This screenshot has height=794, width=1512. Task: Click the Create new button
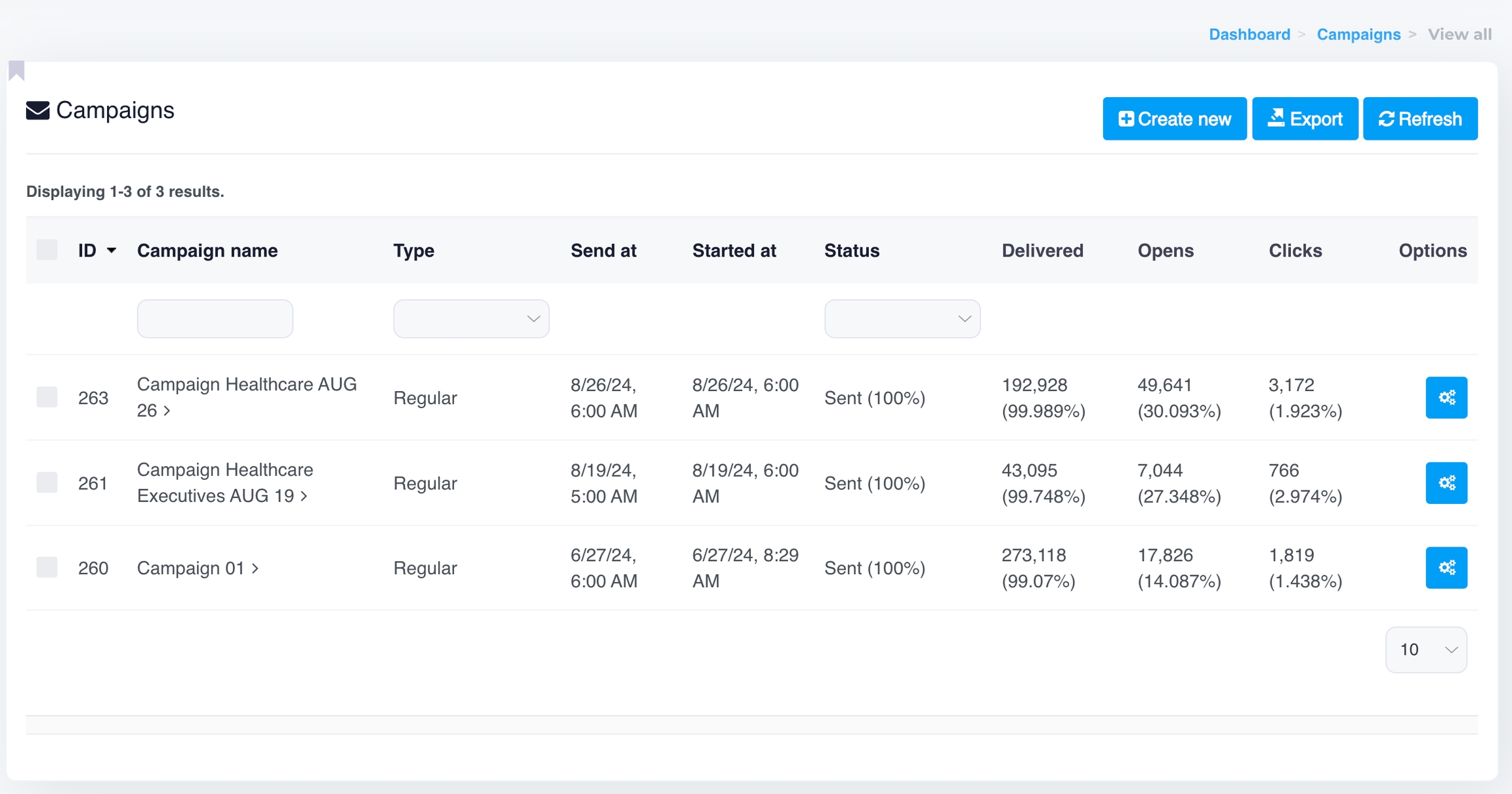tap(1174, 119)
